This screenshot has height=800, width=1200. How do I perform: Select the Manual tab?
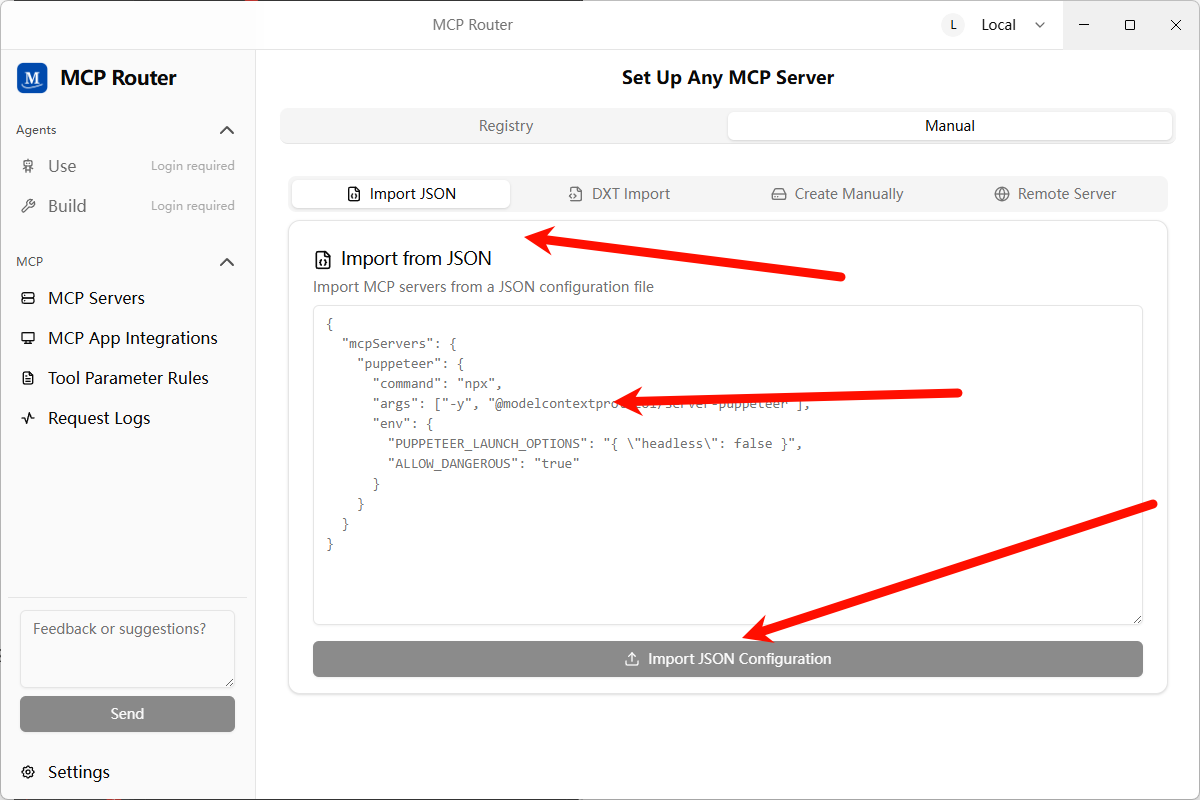(949, 126)
